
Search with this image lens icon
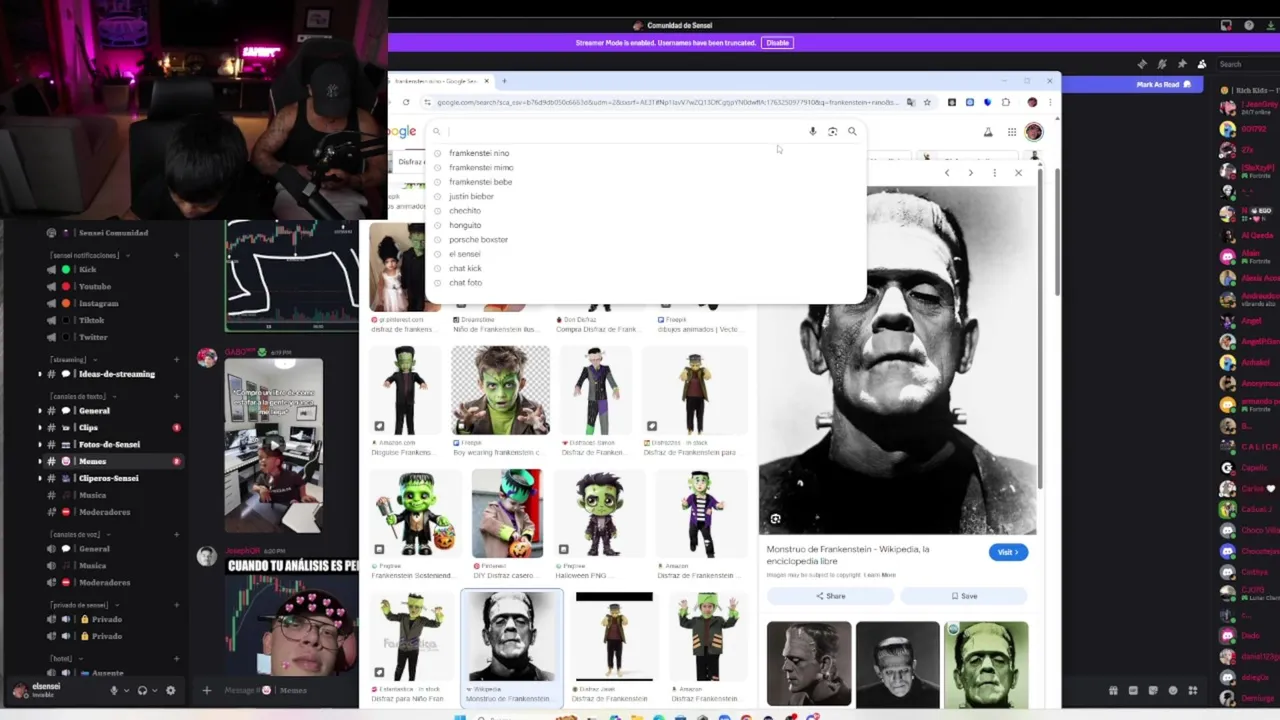(x=775, y=519)
